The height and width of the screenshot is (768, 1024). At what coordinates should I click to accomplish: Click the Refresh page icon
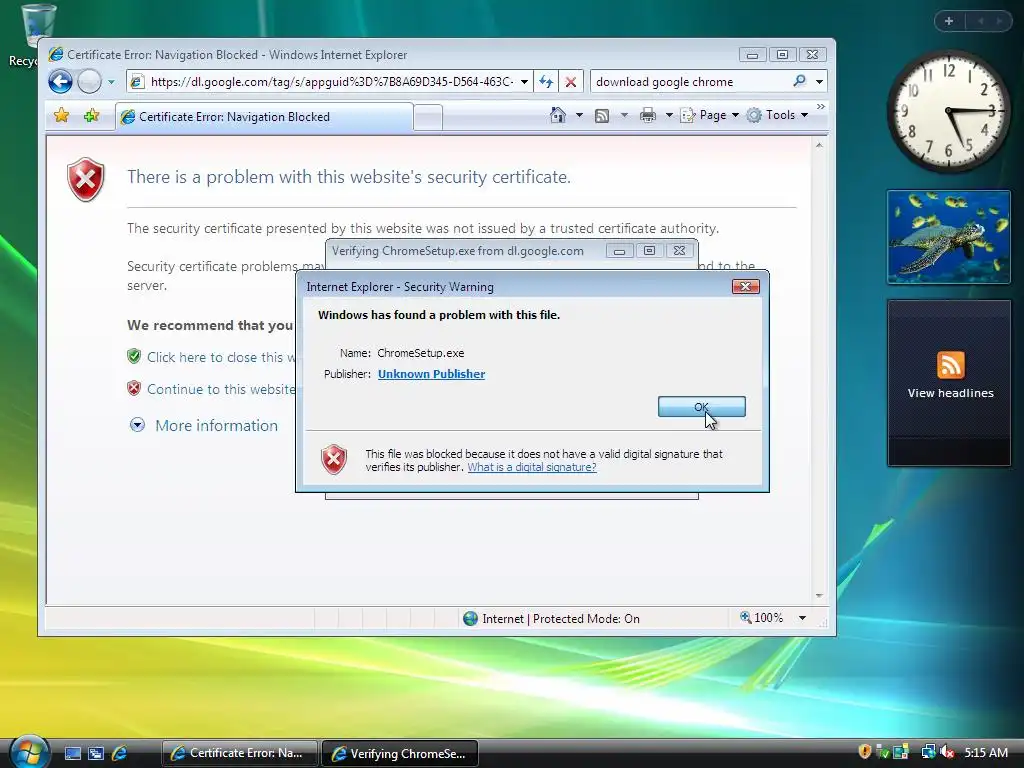tap(546, 82)
